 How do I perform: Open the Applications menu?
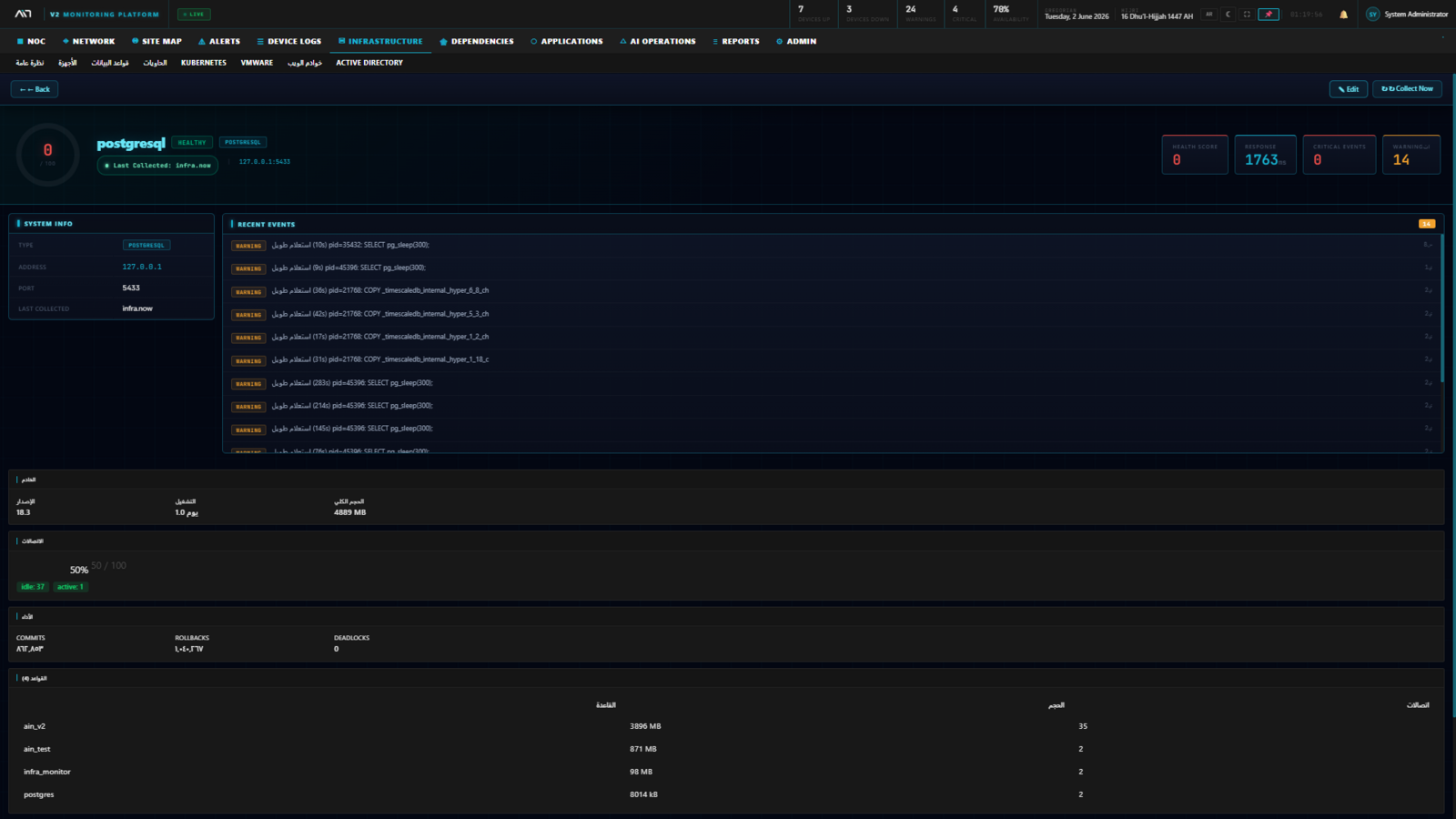tap(566, 41)
